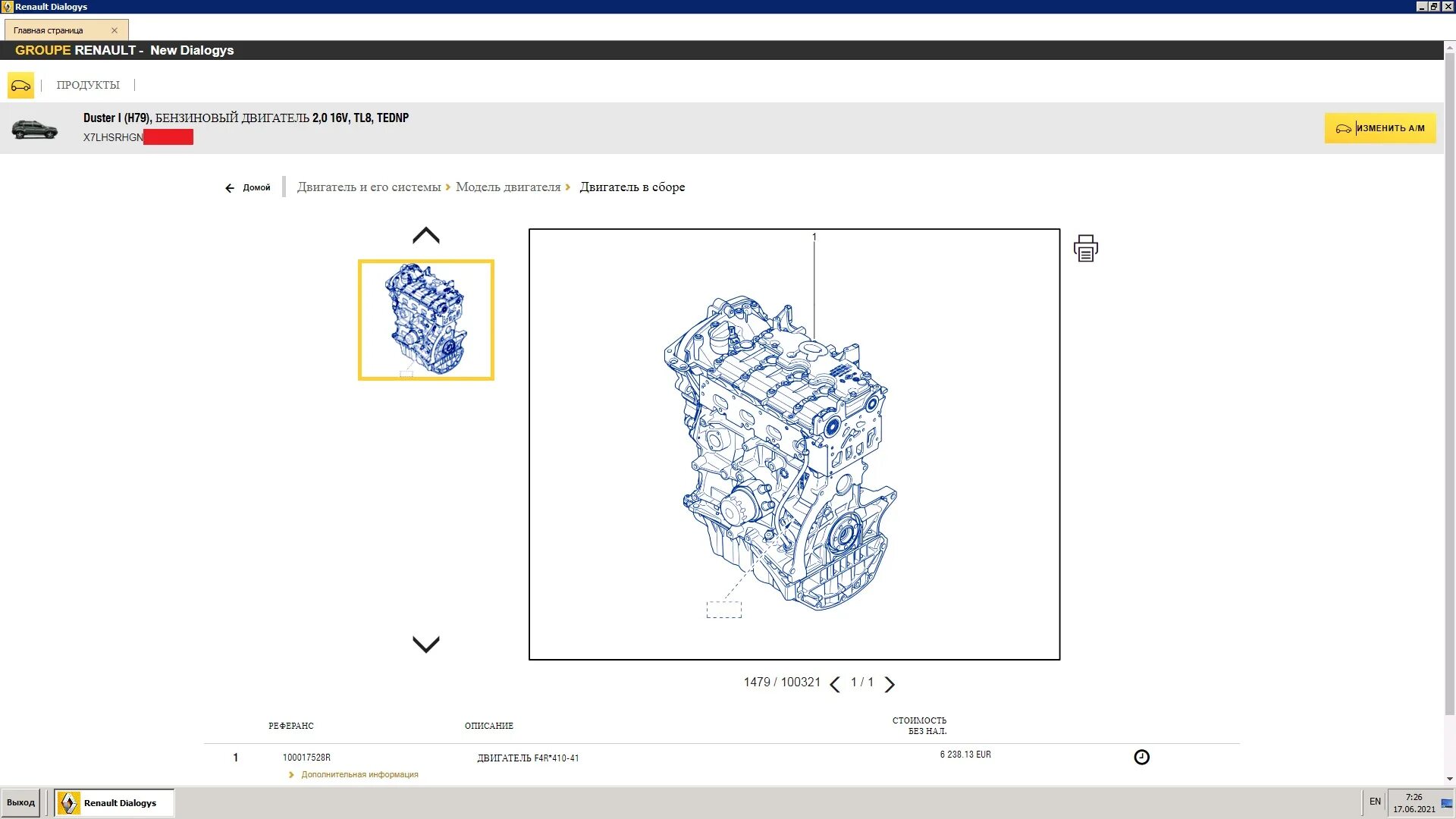Image resolution: width=1456 pixels, height=819 pixels.
Task: Click the system clock 7:26
Action: click(x=1414, y=797)
